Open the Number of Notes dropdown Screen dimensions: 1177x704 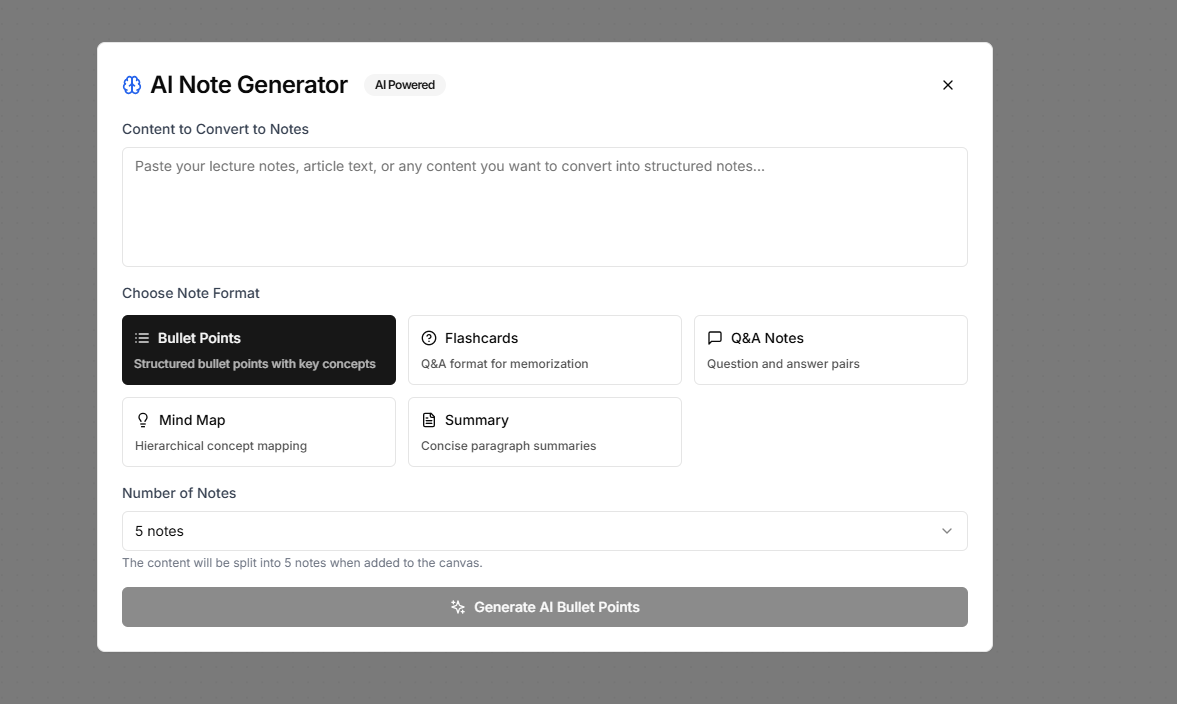click(x=545, y=531)
